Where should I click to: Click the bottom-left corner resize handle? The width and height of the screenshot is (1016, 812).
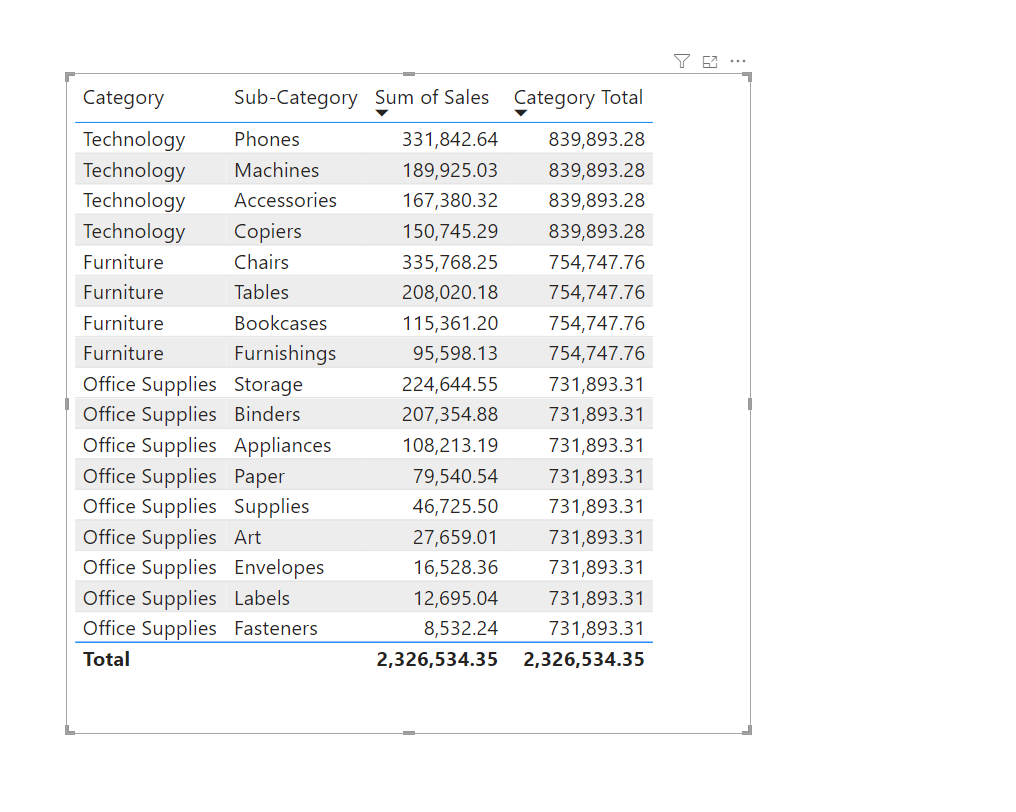coord(69,731)
